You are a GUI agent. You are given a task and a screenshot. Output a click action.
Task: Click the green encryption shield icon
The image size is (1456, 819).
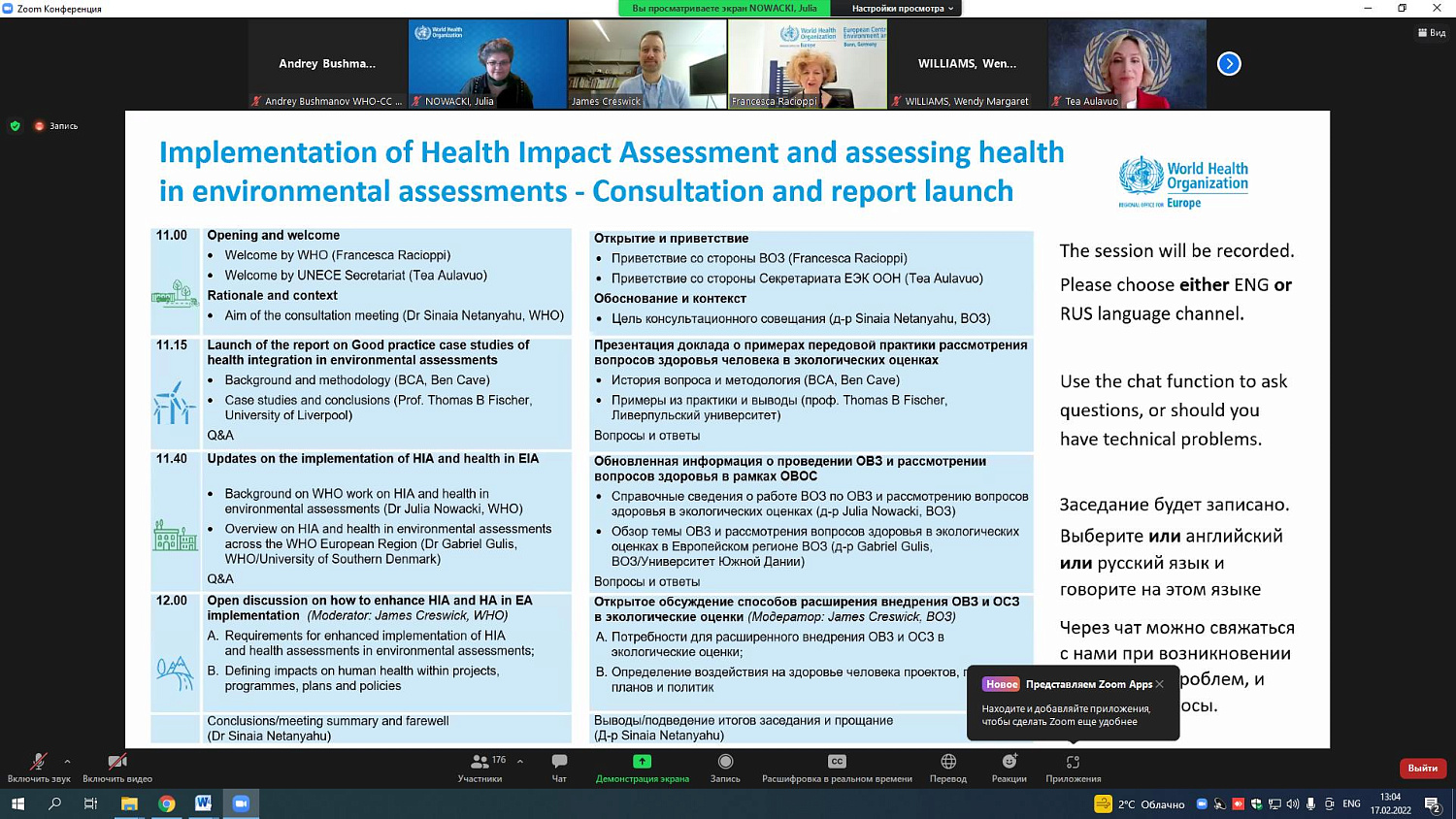click(15, 126)
